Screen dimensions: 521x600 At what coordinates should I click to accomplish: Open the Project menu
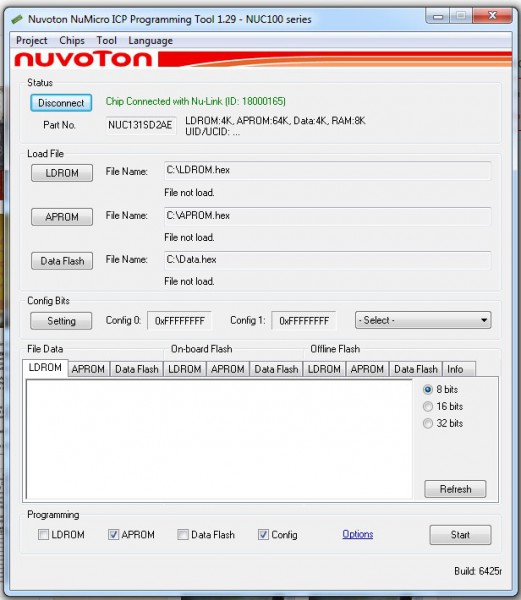(32, 40)
